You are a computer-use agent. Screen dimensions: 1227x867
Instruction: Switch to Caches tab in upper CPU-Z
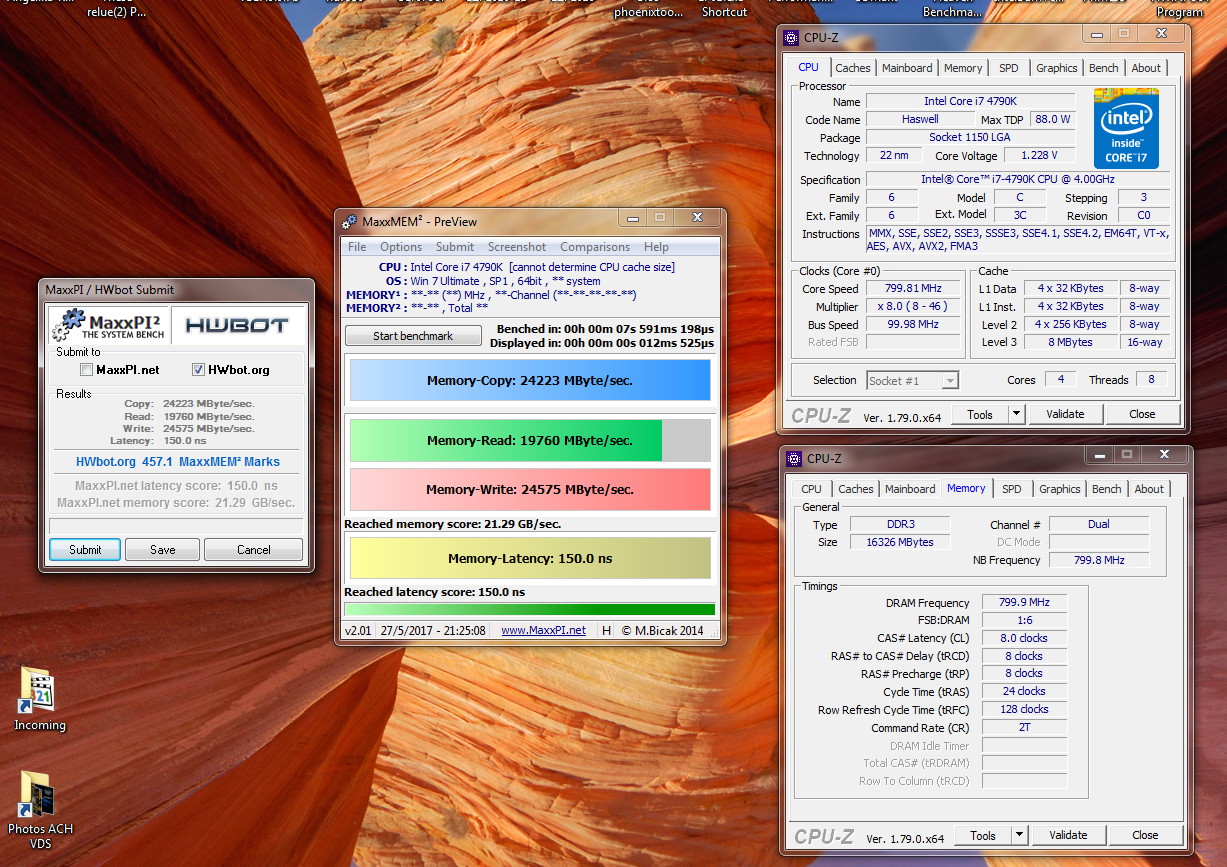click(x=853, y=68)
